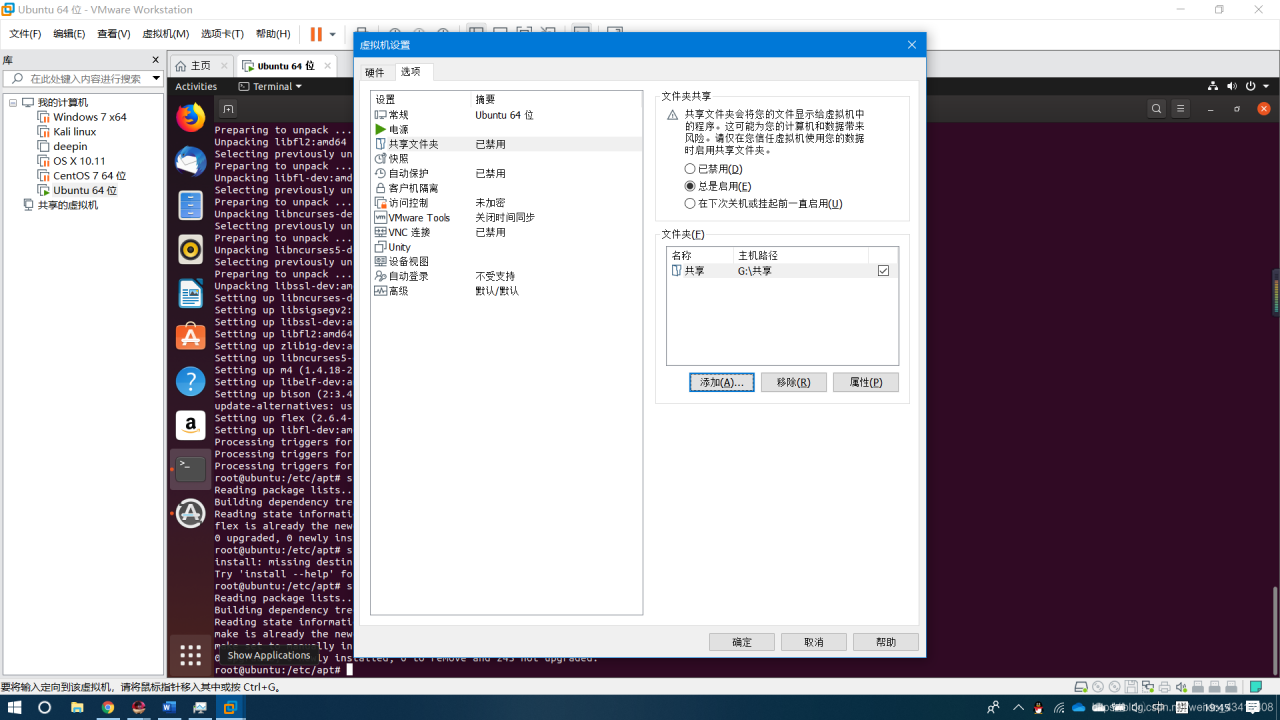Select Kali linux in the library
1280x720 pixels.
(74, 131)
